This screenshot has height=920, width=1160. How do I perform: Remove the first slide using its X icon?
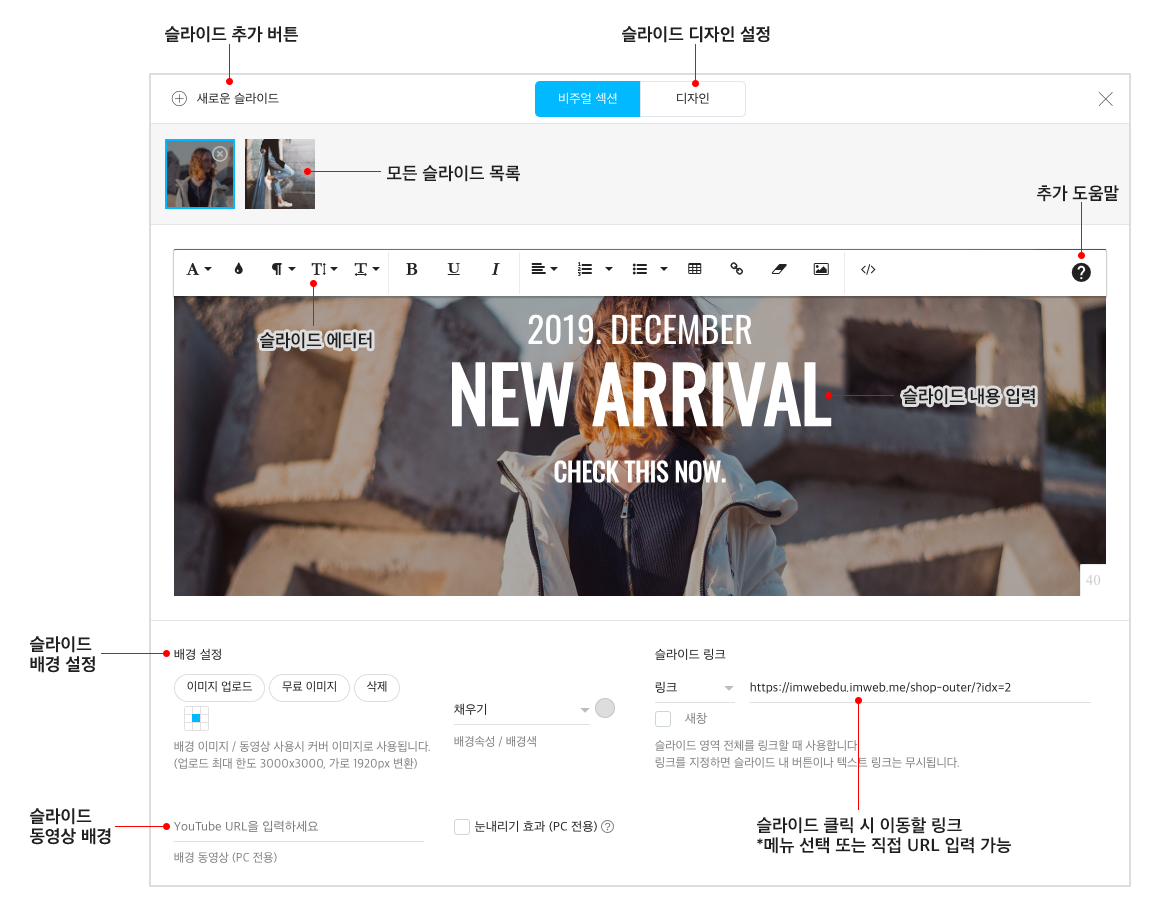point(220,154)
